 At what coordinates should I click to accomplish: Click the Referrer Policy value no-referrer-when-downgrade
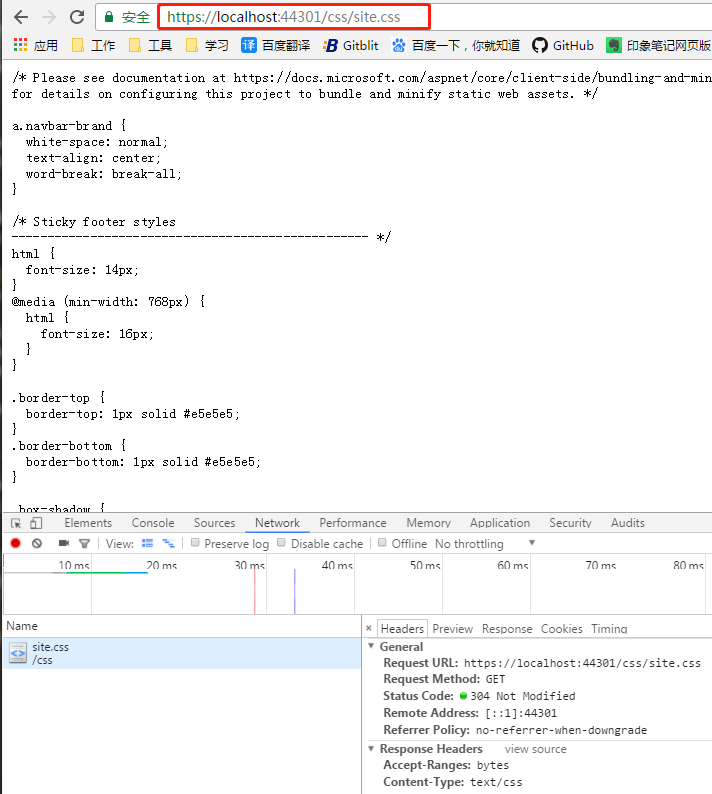click(561, 730)
